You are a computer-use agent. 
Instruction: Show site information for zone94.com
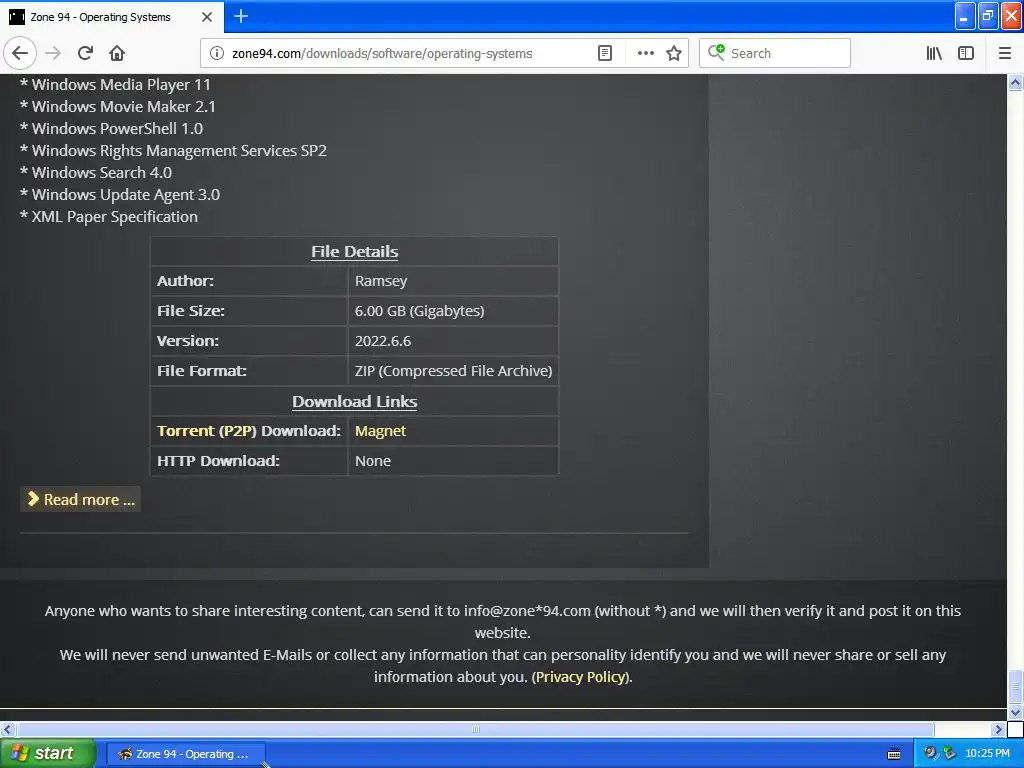pyautogui.click(x=216, y=53)
